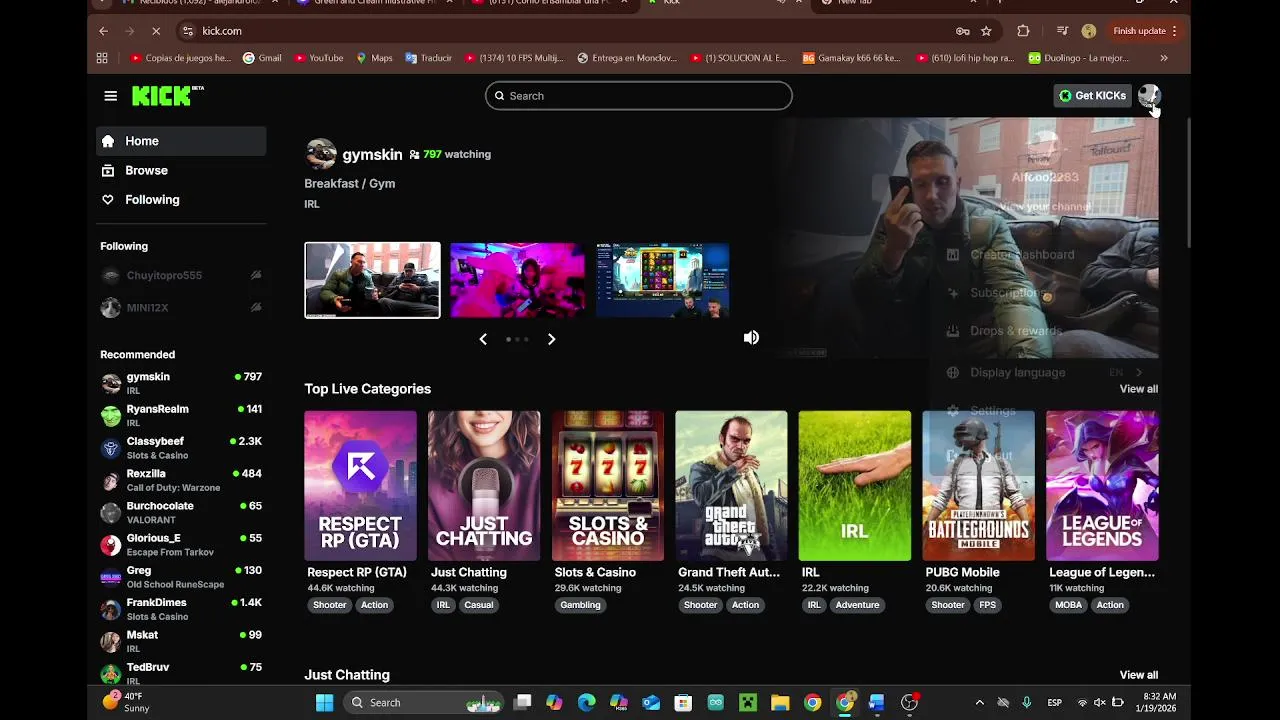Open the Gmail bookmark
1280x720 pixels.
[x=262, y=58]
